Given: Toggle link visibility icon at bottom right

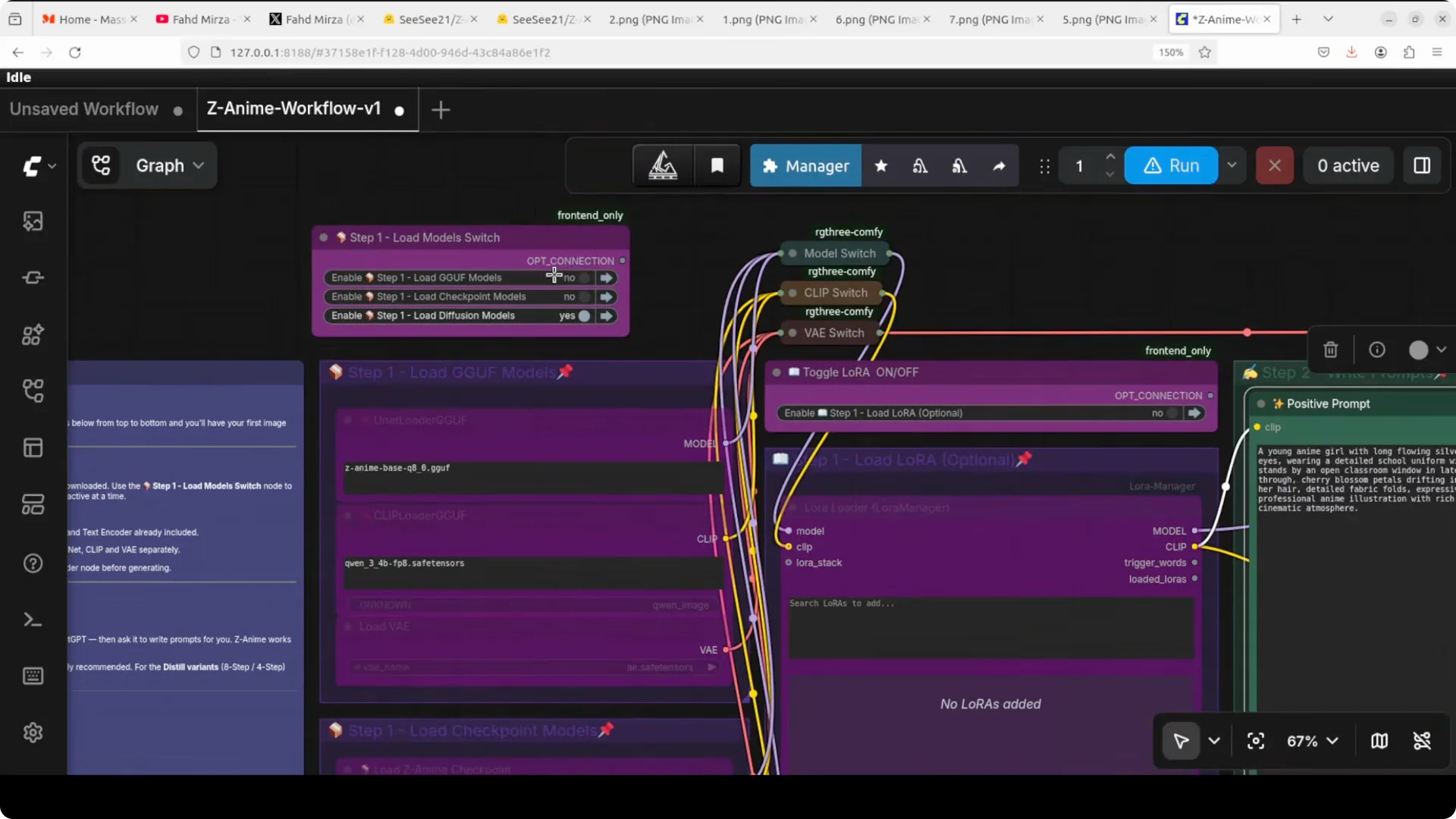Looking at the screenshot, I should click(x=1422, y=741).
